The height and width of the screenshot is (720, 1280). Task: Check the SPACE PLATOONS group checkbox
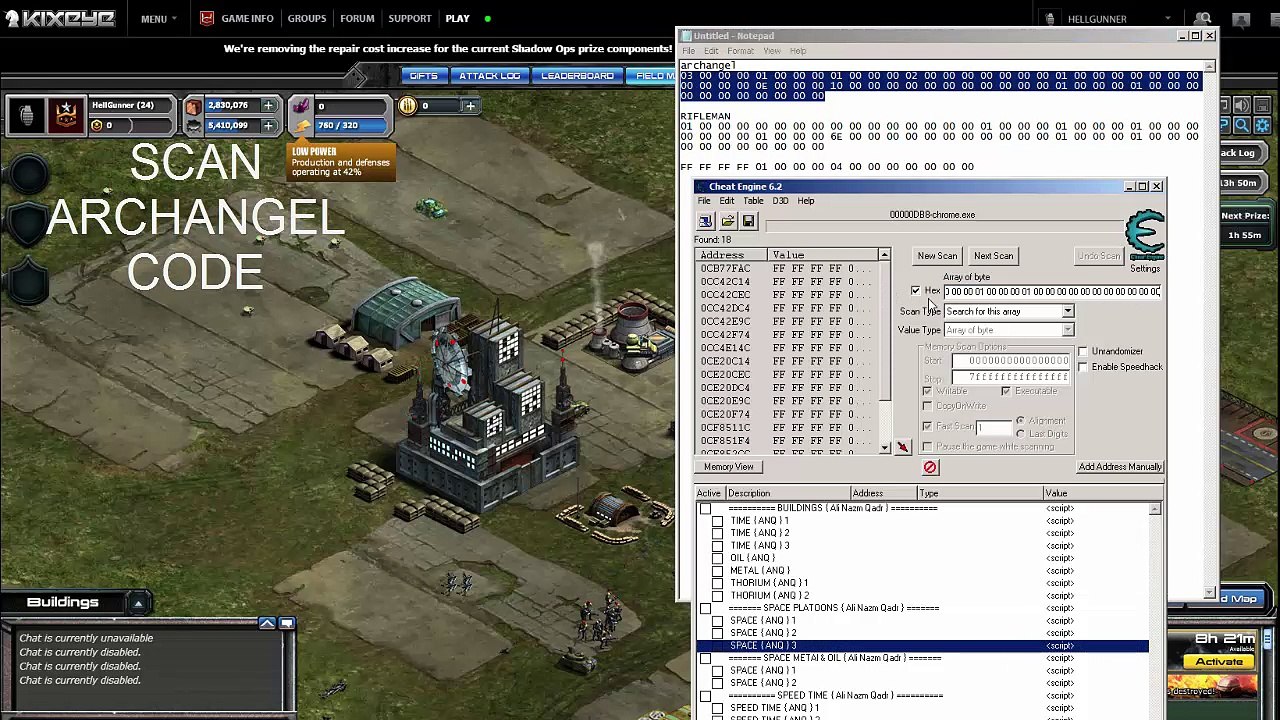pyautogui.click(x=705, y=608)
